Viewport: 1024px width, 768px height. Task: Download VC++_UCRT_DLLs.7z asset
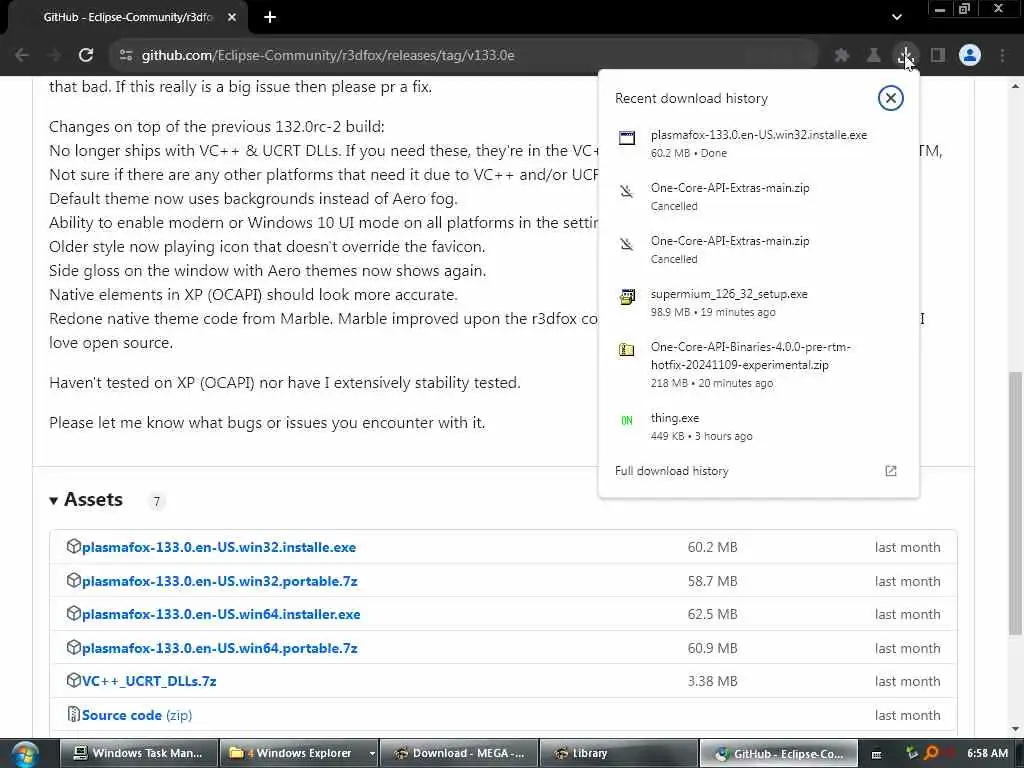point(149,680)
